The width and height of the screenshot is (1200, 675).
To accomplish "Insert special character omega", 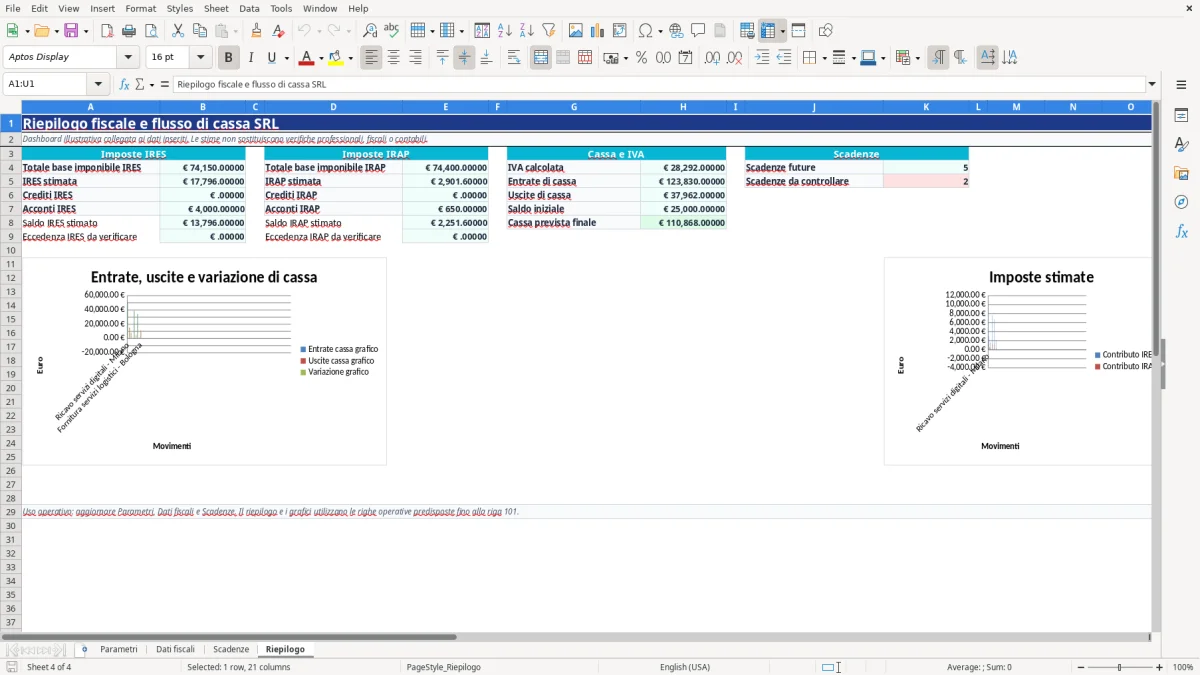I will pos(645,31).
